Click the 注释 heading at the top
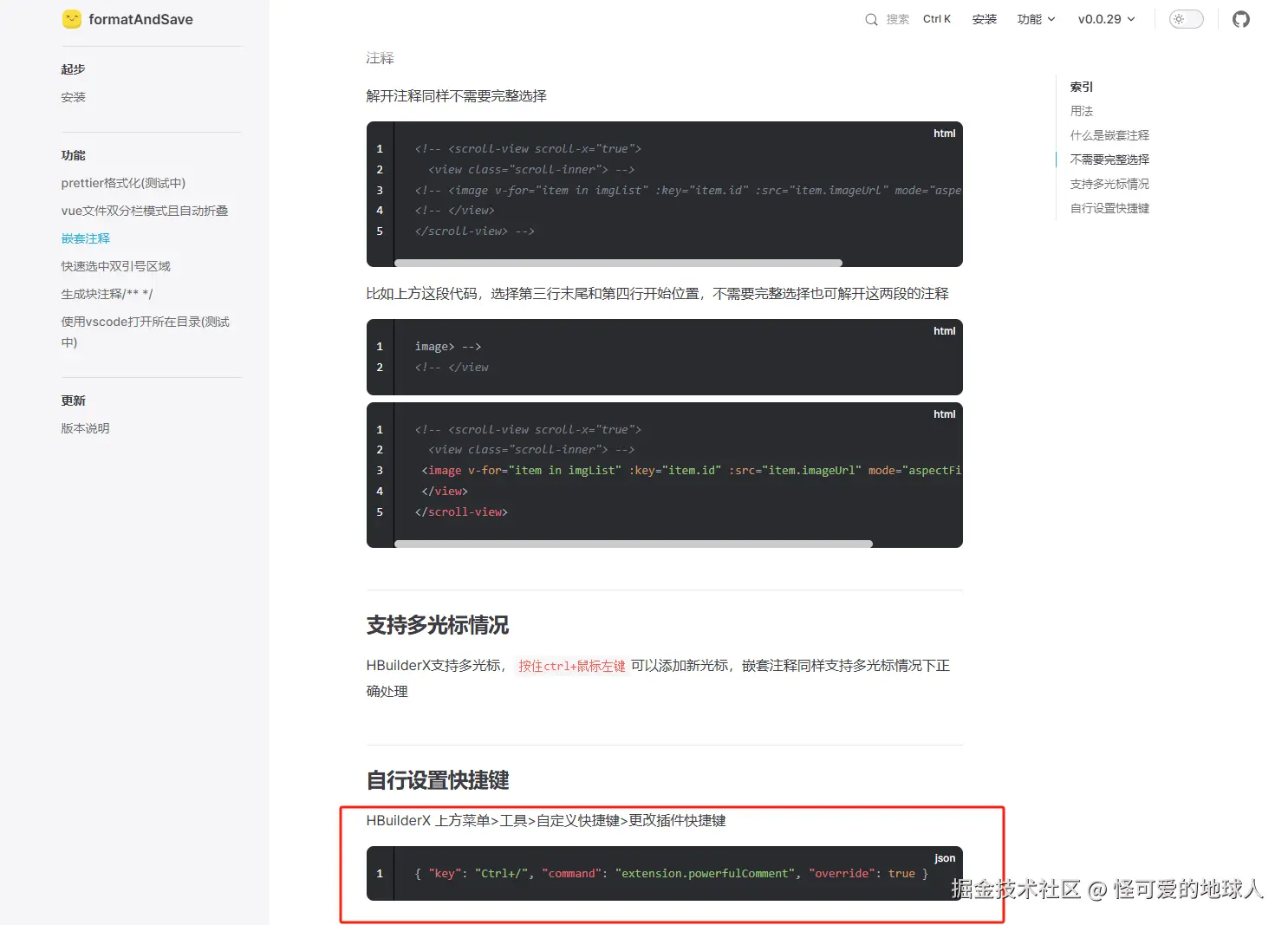 [381, 58]
